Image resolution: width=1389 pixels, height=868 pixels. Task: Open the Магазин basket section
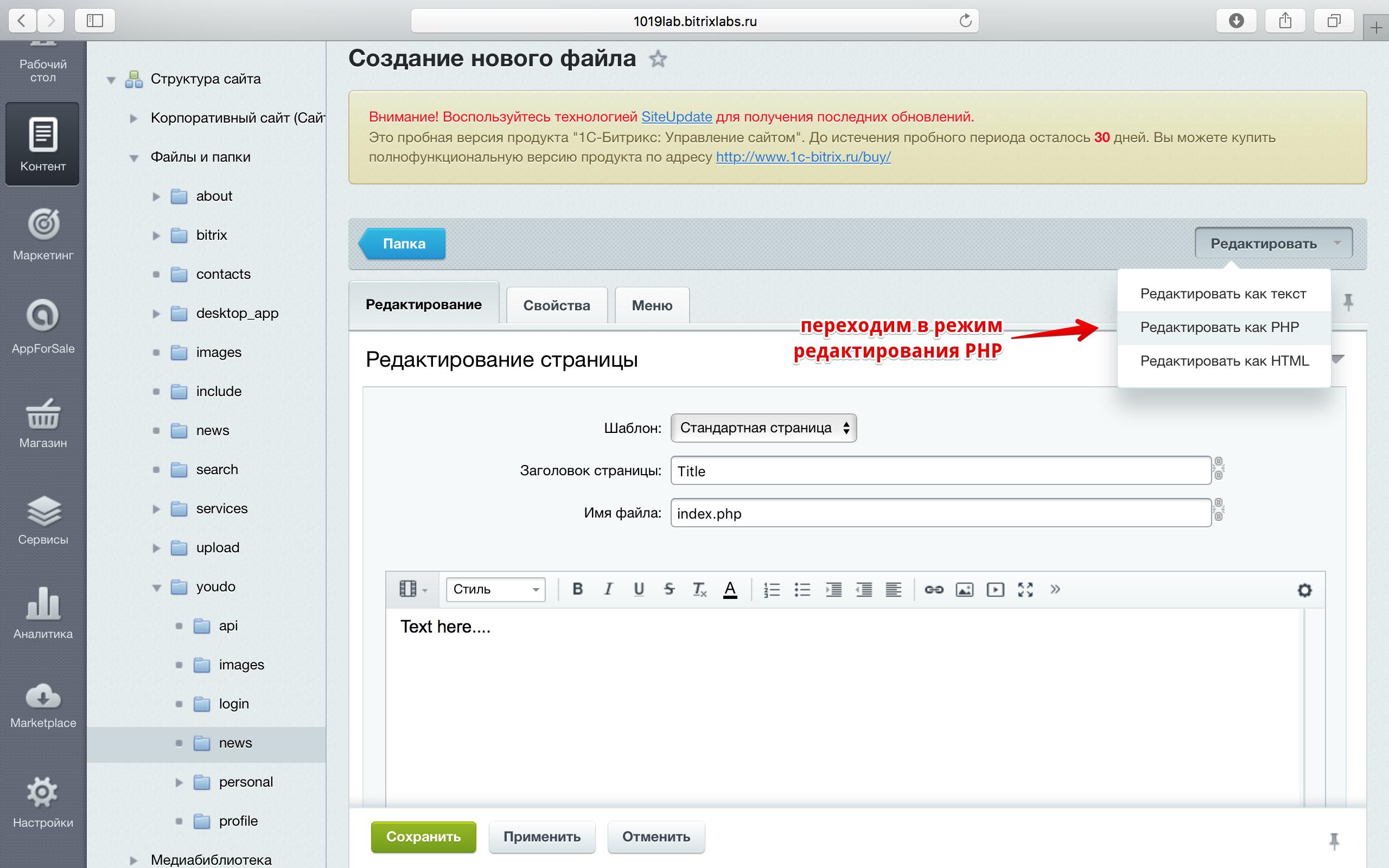coord(43,423)
